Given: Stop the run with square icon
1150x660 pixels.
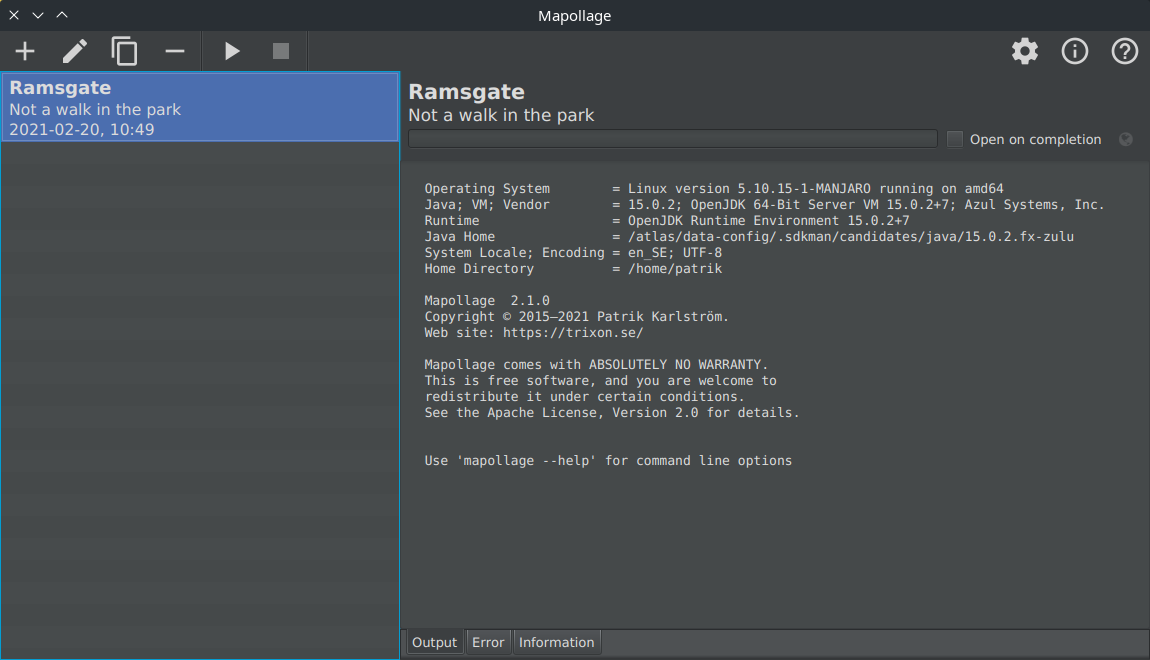Looking at the screenshot, I should point(281,51).
